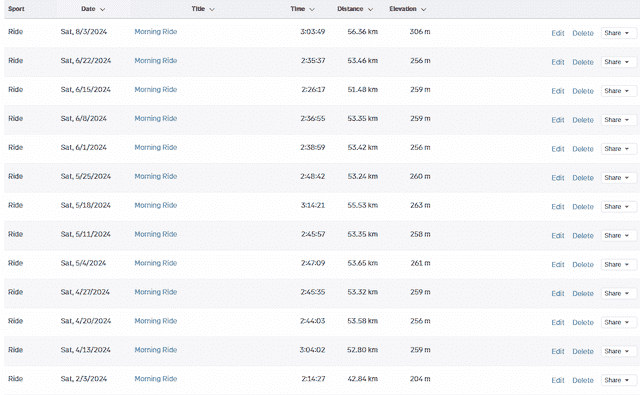Delete the 6/15/2024 ride

[x=583, y=91]
